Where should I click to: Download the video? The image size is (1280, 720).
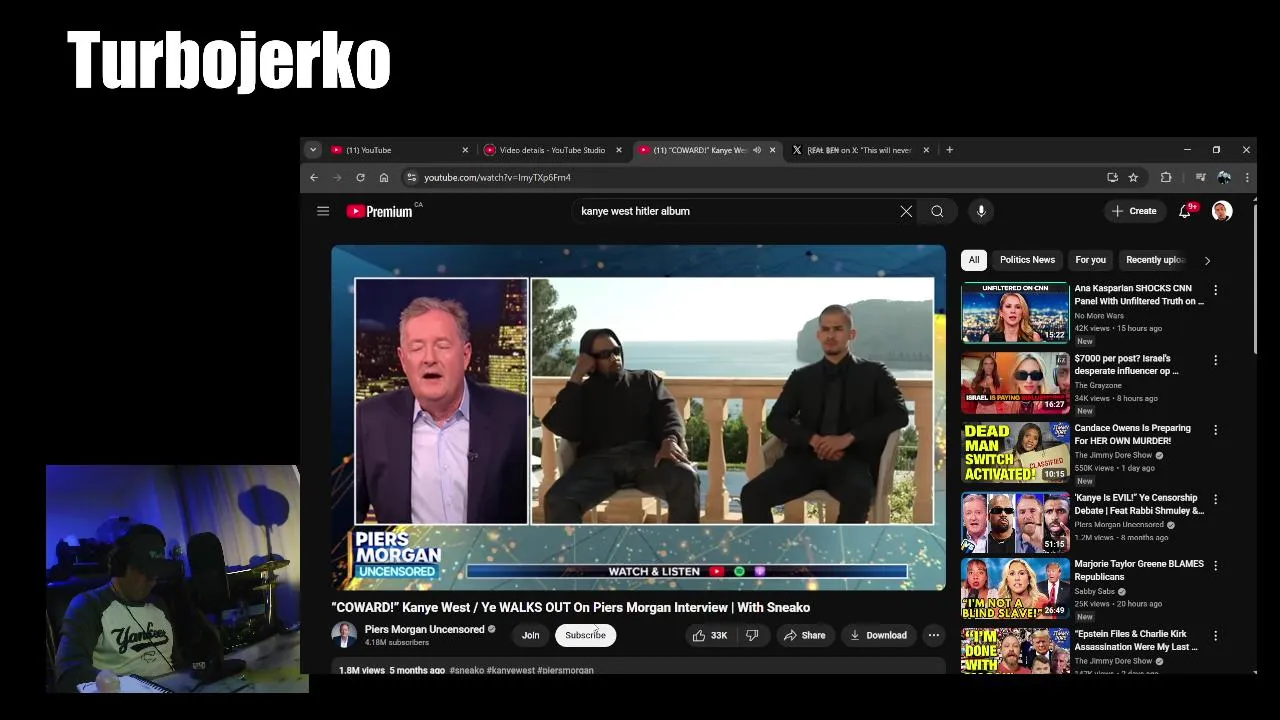(x=878, y=635)
